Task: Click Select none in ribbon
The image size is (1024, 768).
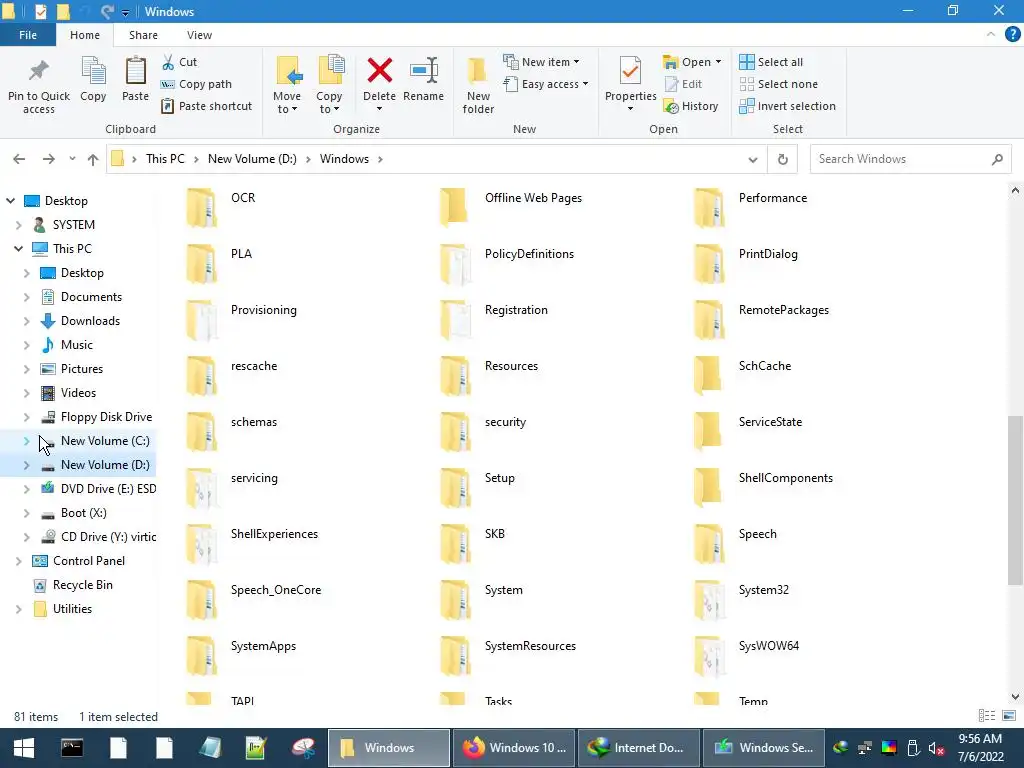Action: pyautogui.click(x=778, y=84)
